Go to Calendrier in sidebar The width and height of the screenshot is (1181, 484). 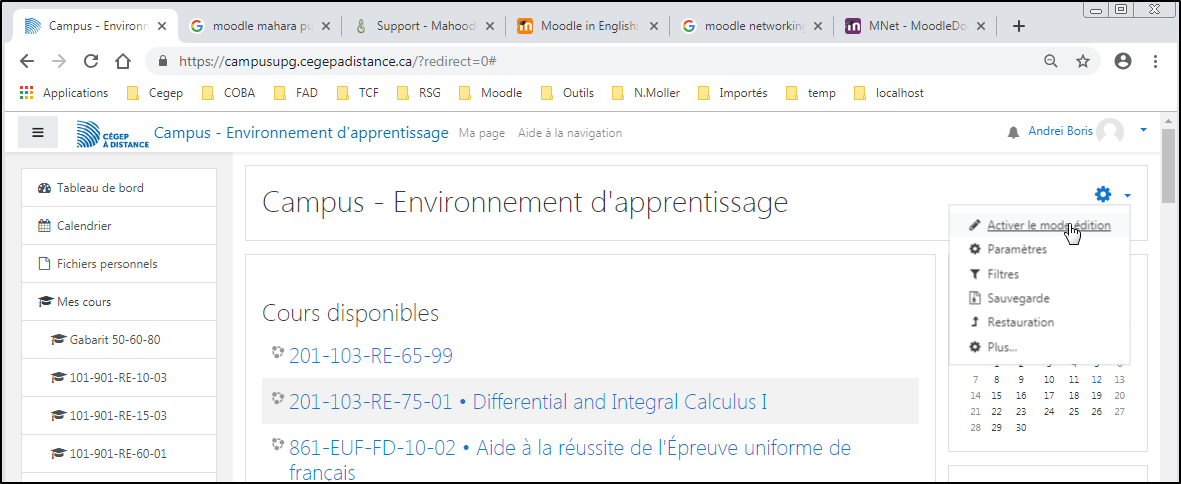(x=84, y=226)
